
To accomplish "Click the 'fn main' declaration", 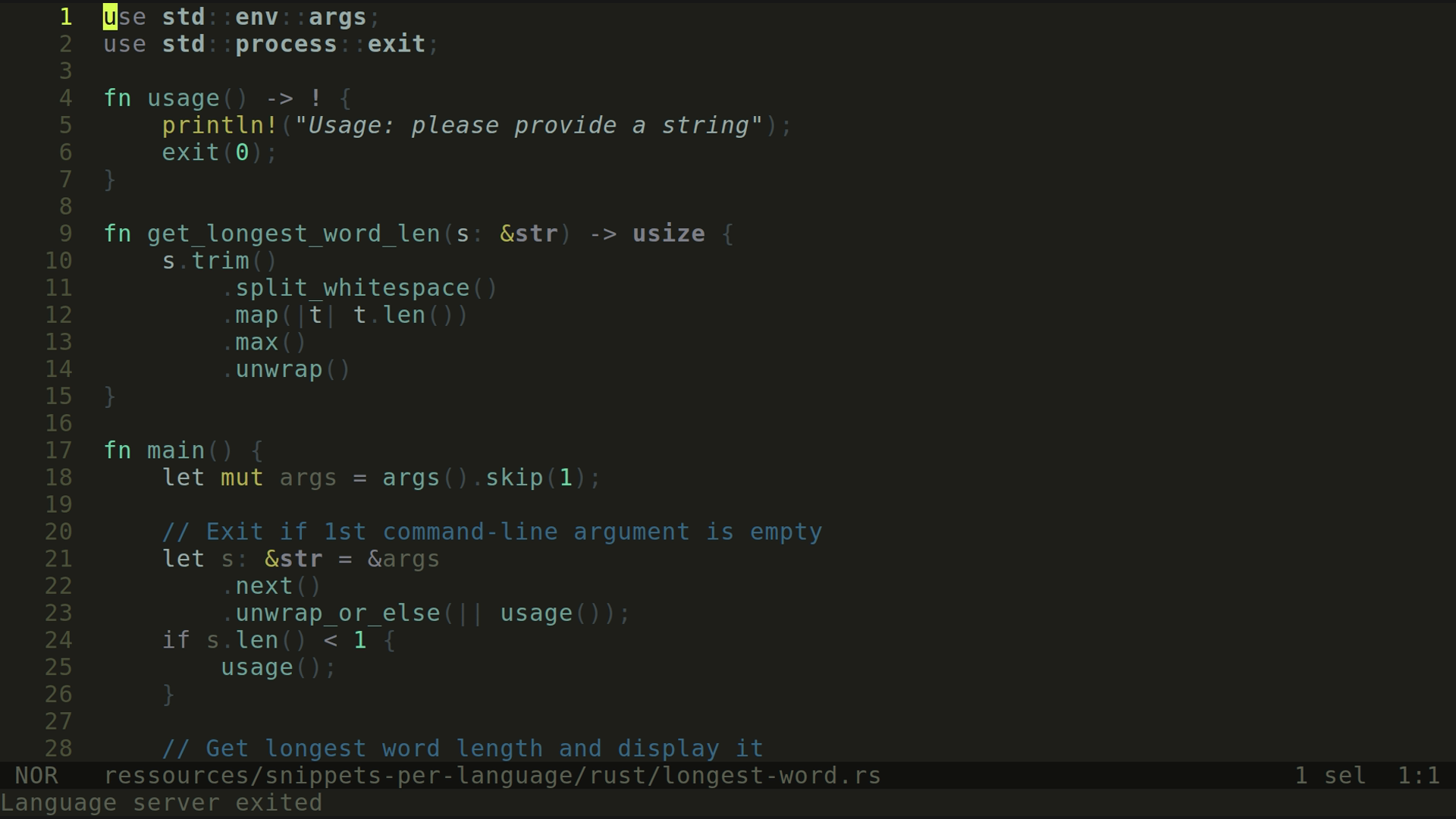I will click(154, 450).
